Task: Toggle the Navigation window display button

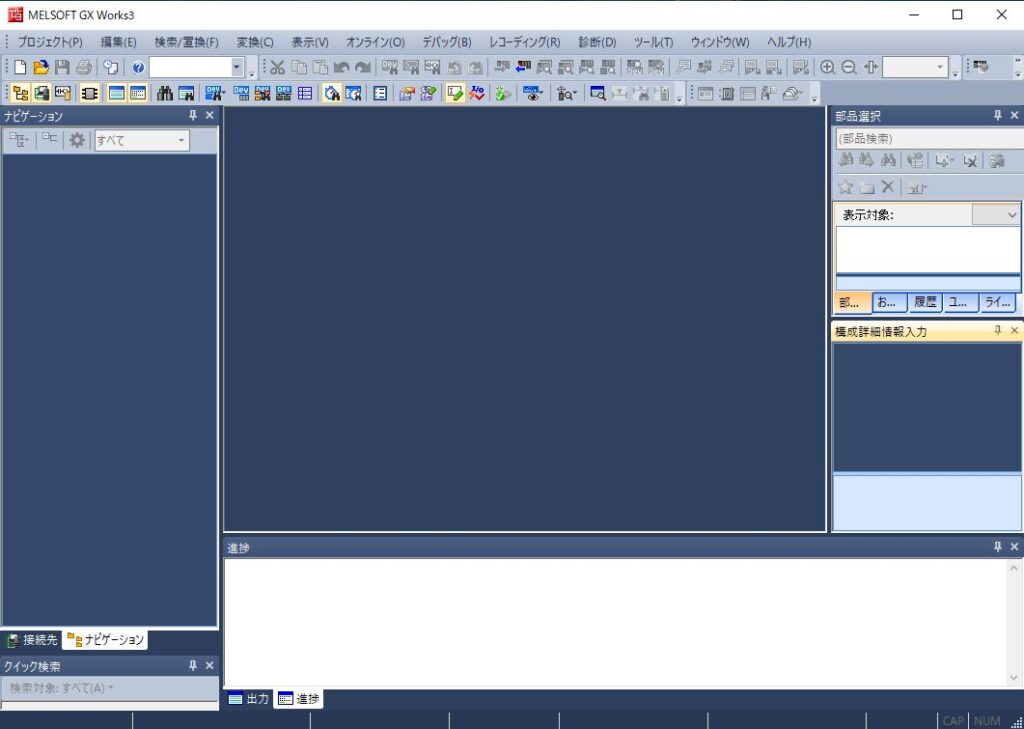Action: click(x=20, y=93)
